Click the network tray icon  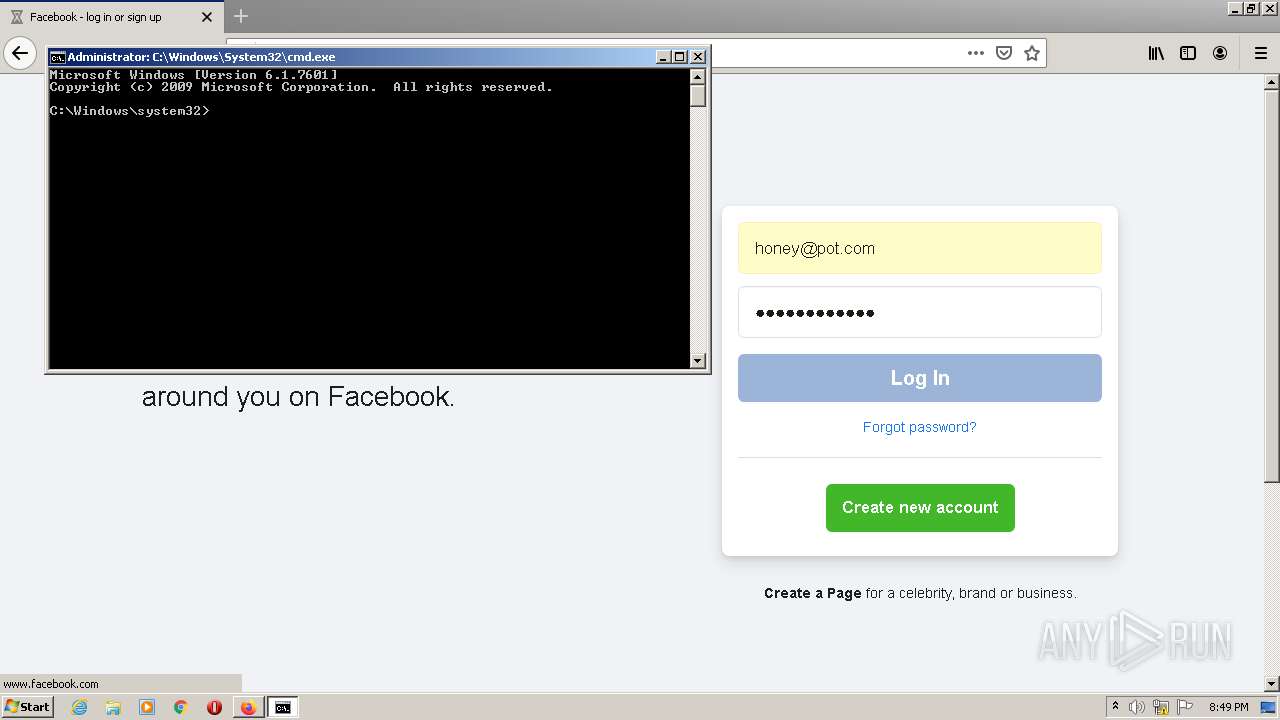click(1161, 707)
